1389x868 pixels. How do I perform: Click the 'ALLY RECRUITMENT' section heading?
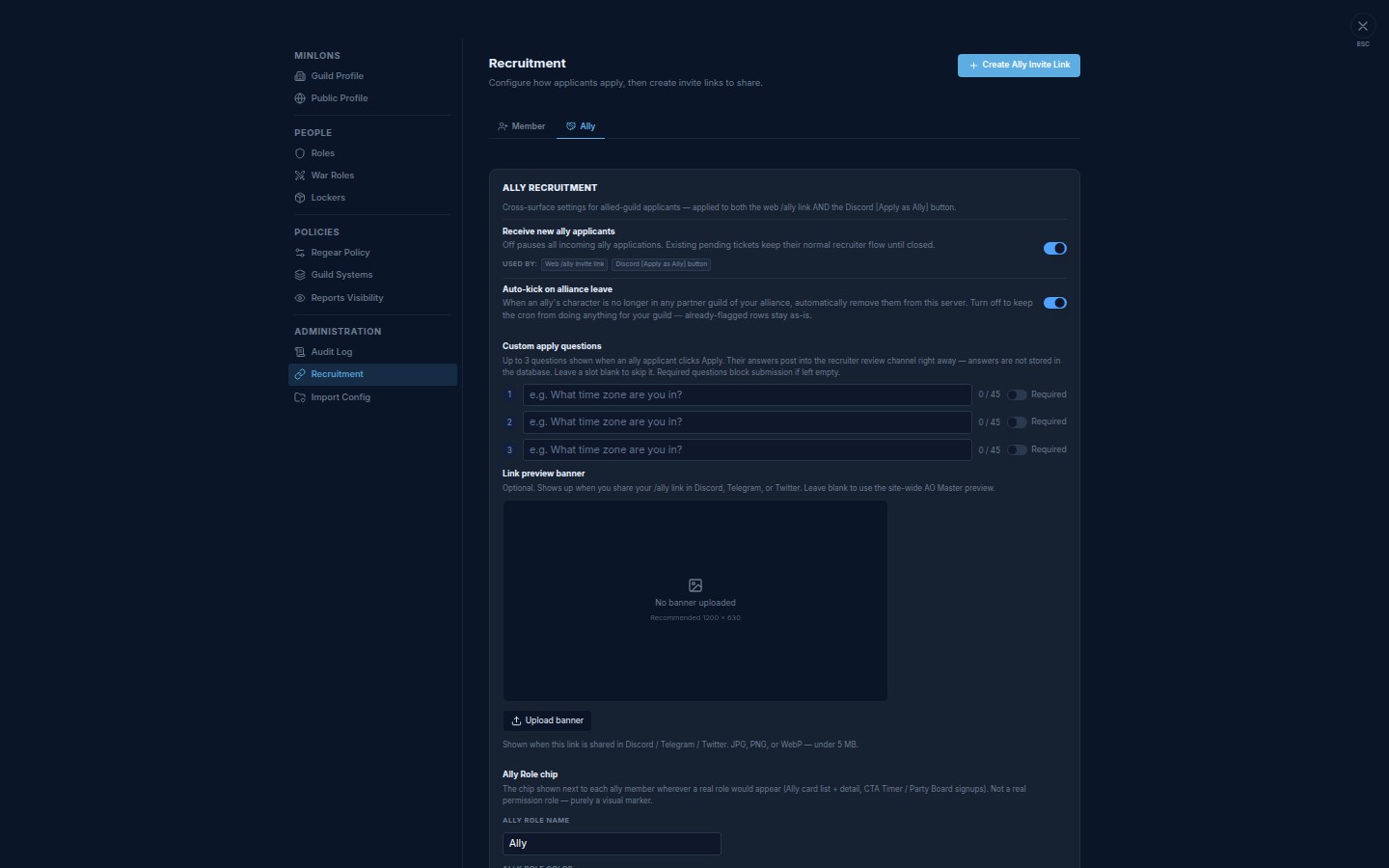coord(550,188)
